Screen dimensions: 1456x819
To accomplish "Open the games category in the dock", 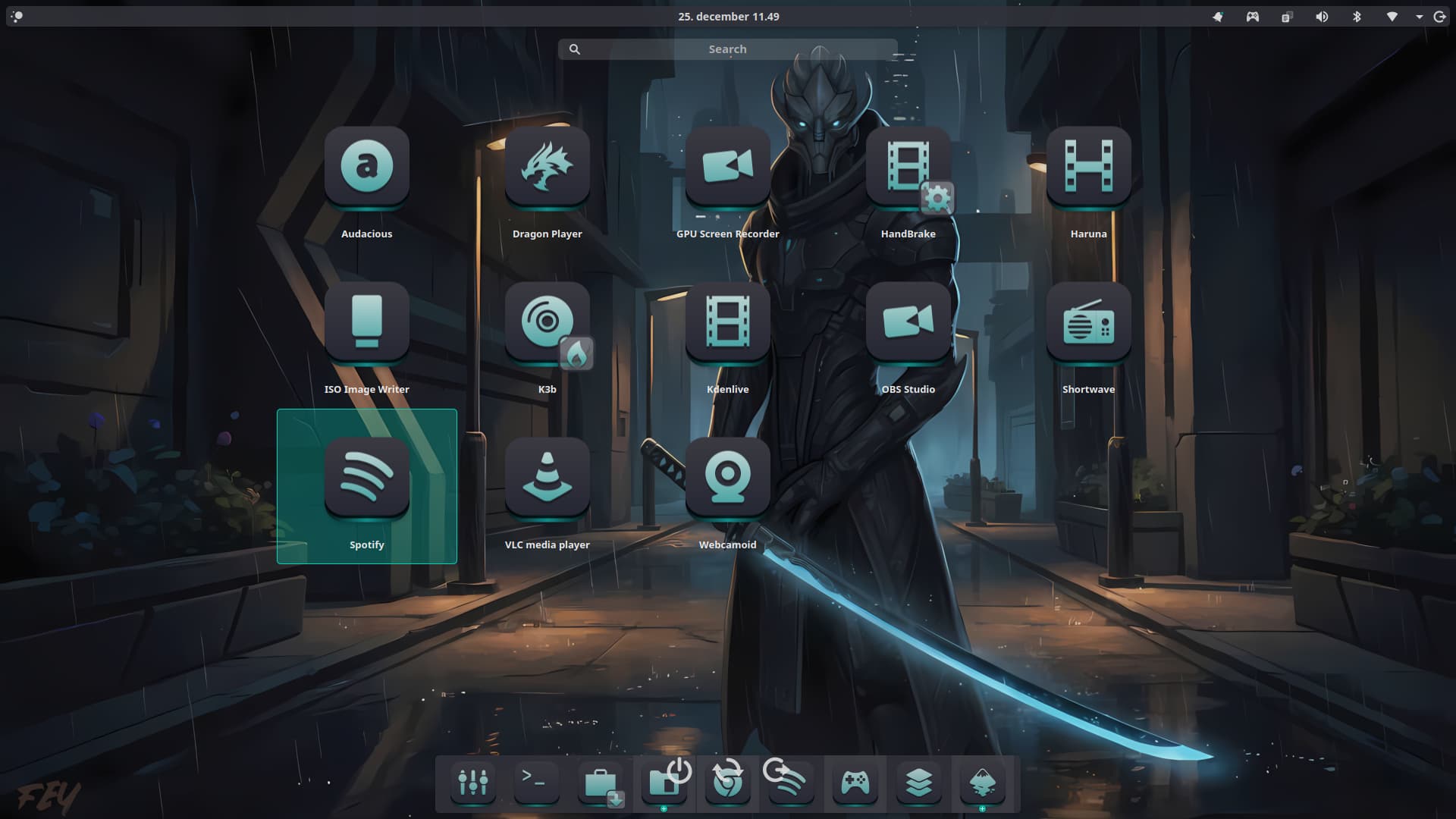I will pos(855,781).
